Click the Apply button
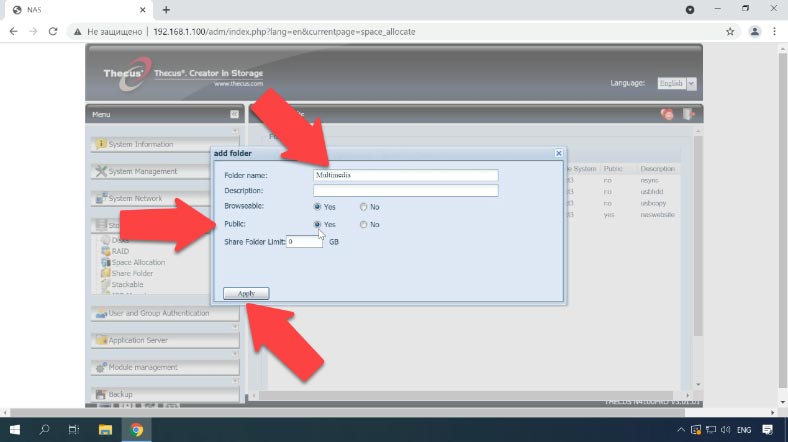 click(x=246, y=293)
